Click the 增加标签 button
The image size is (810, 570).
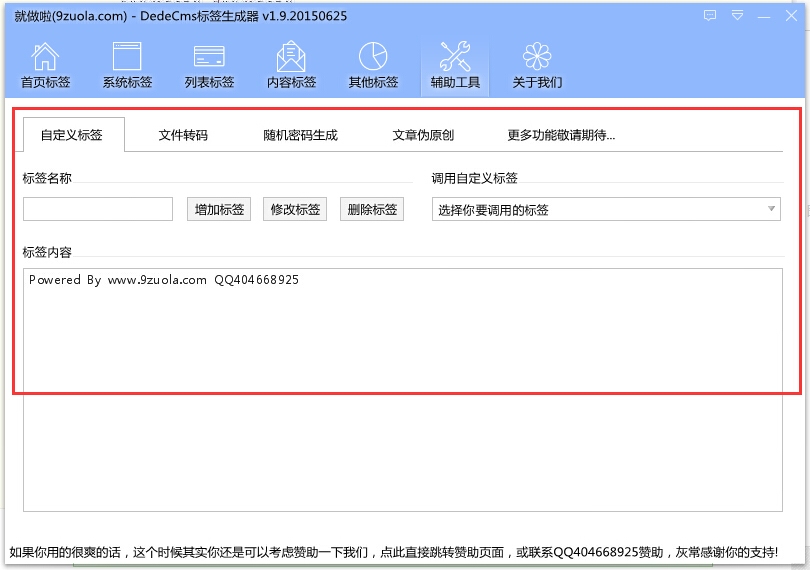[219, 209]
